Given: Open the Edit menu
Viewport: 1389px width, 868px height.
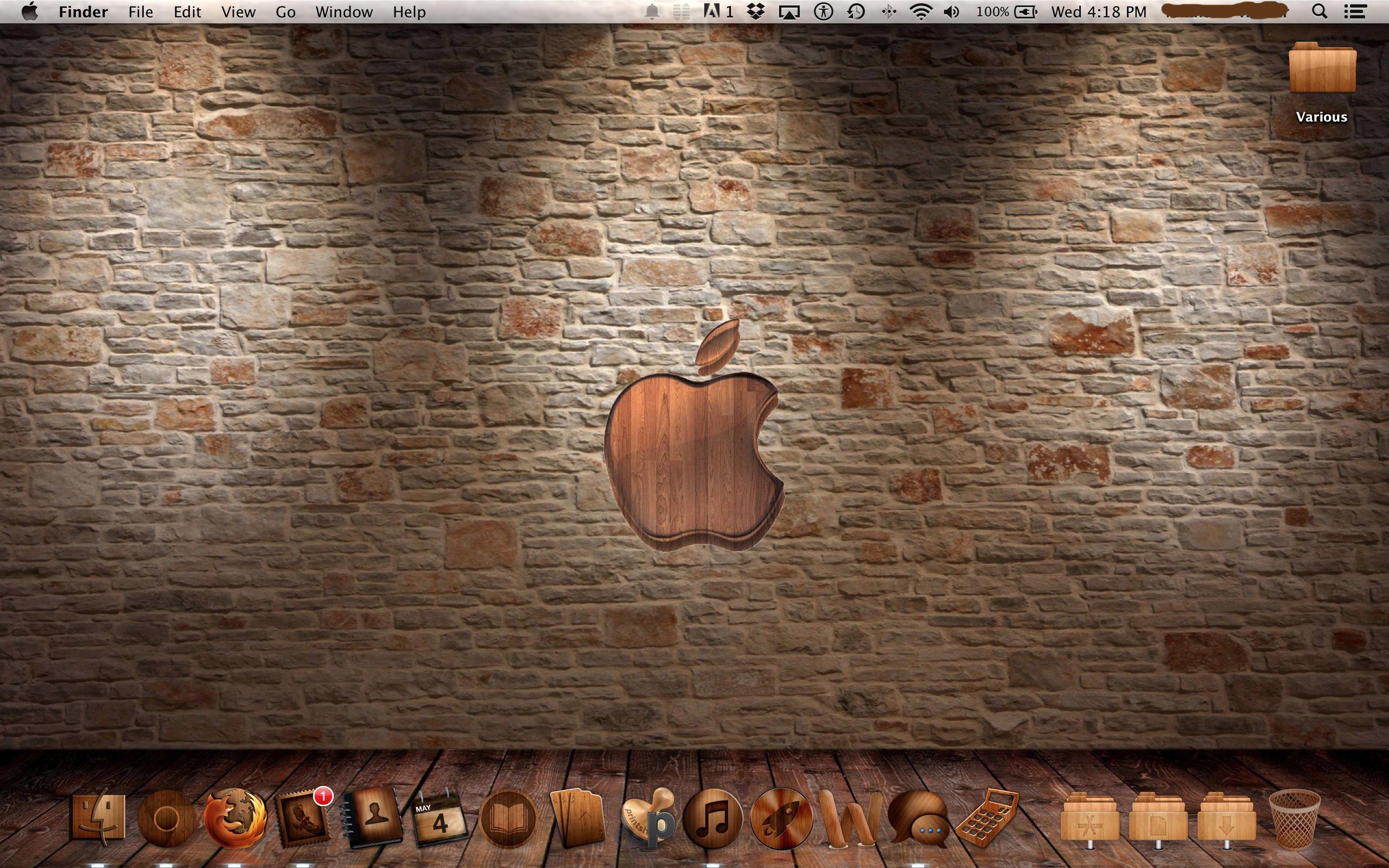Looking at the screenshot, I should point(187,11).
